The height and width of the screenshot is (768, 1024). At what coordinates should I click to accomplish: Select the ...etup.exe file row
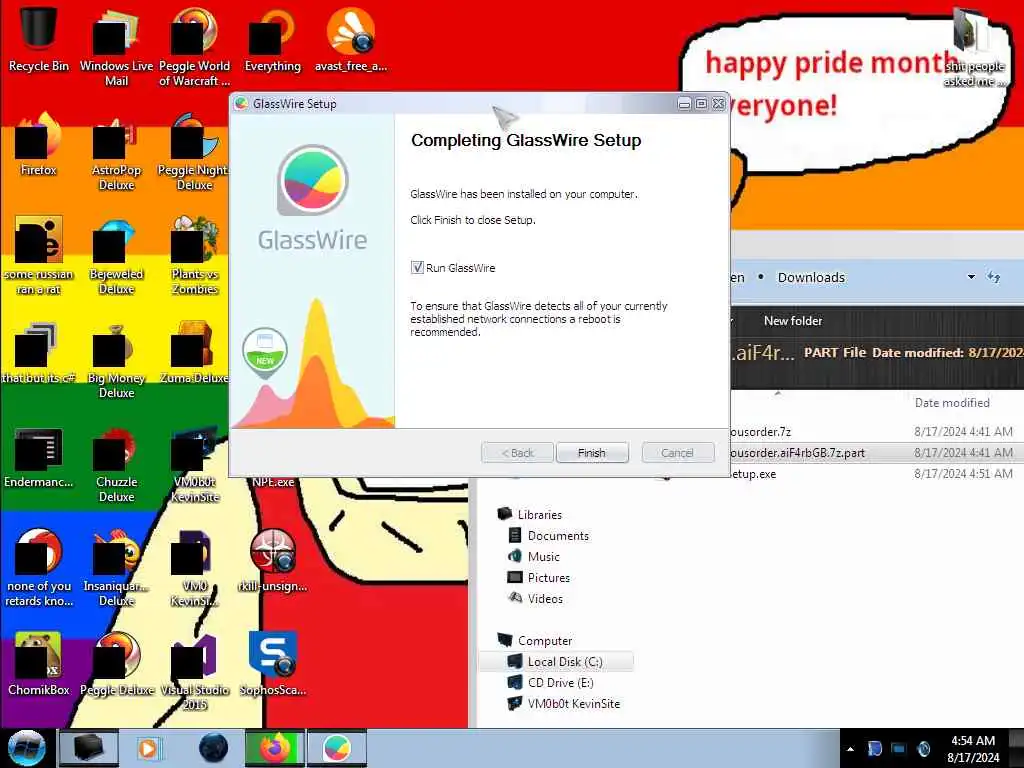pos(876,473)
